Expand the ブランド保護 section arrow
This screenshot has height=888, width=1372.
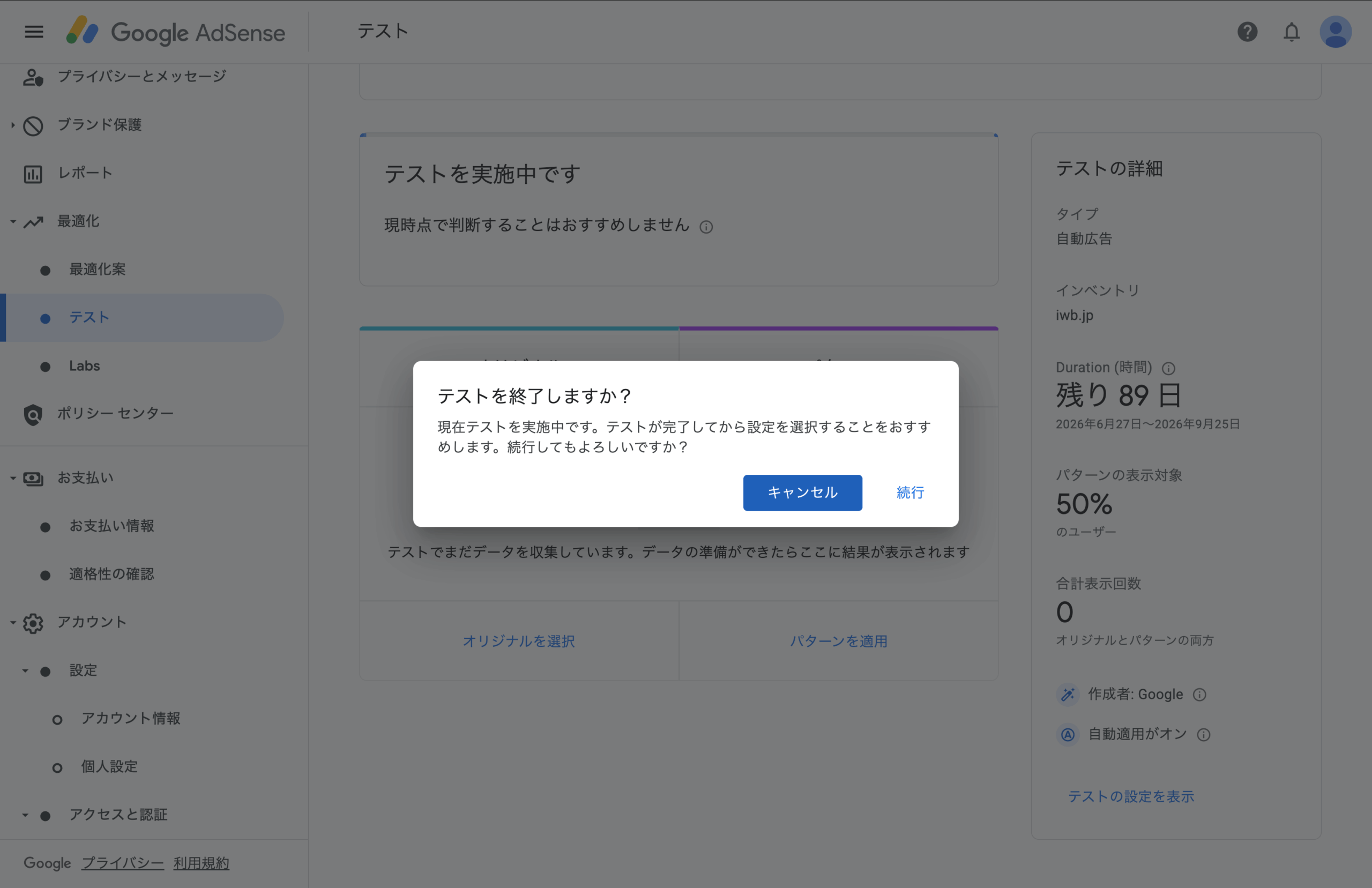tap(13, 125)
